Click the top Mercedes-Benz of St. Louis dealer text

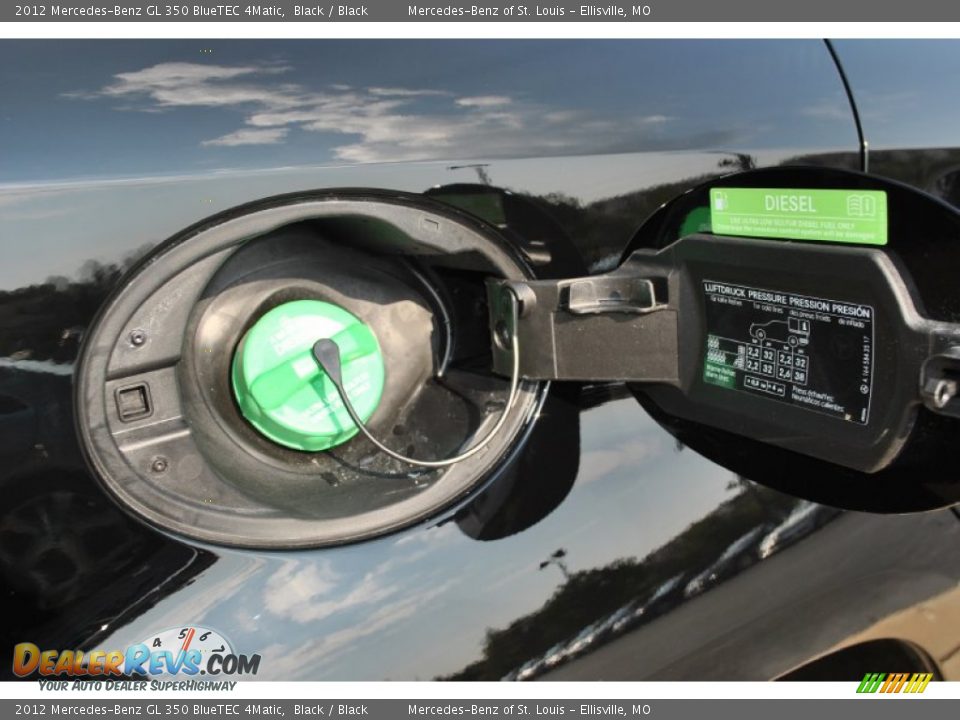pos(529,11)
